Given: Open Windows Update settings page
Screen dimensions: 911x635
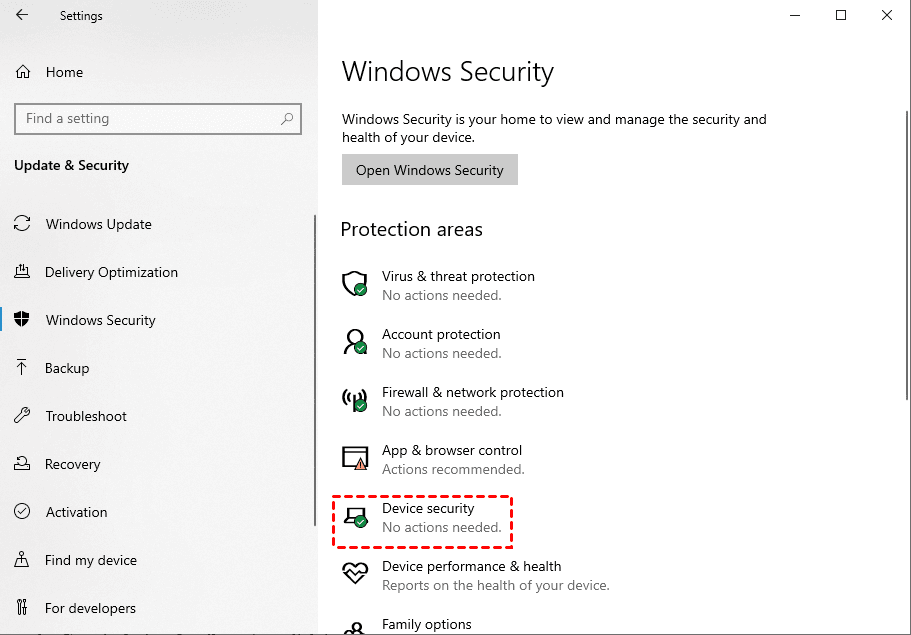Looking at the screenshot, I should (x=98, y=224).
